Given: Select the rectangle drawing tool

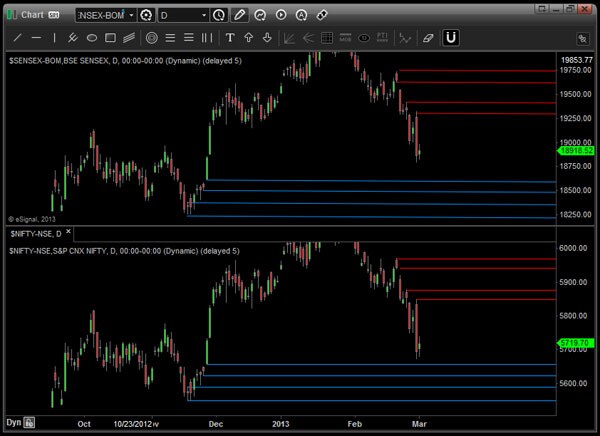Looking at the screenshot, I should coord(111,38).
